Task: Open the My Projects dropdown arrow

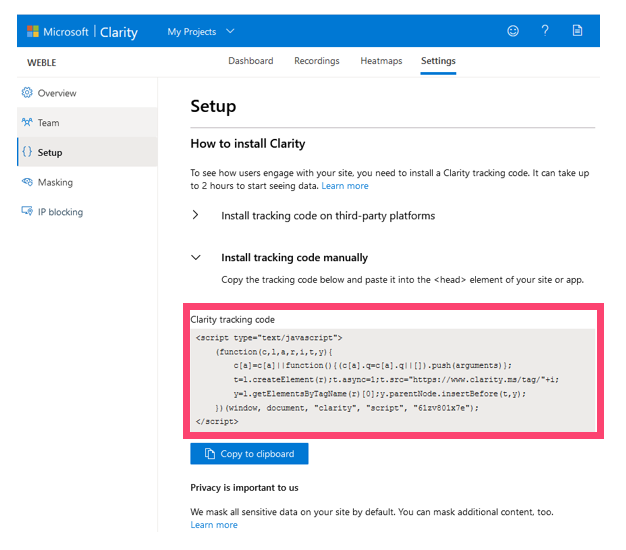Action: click(230, 31)
